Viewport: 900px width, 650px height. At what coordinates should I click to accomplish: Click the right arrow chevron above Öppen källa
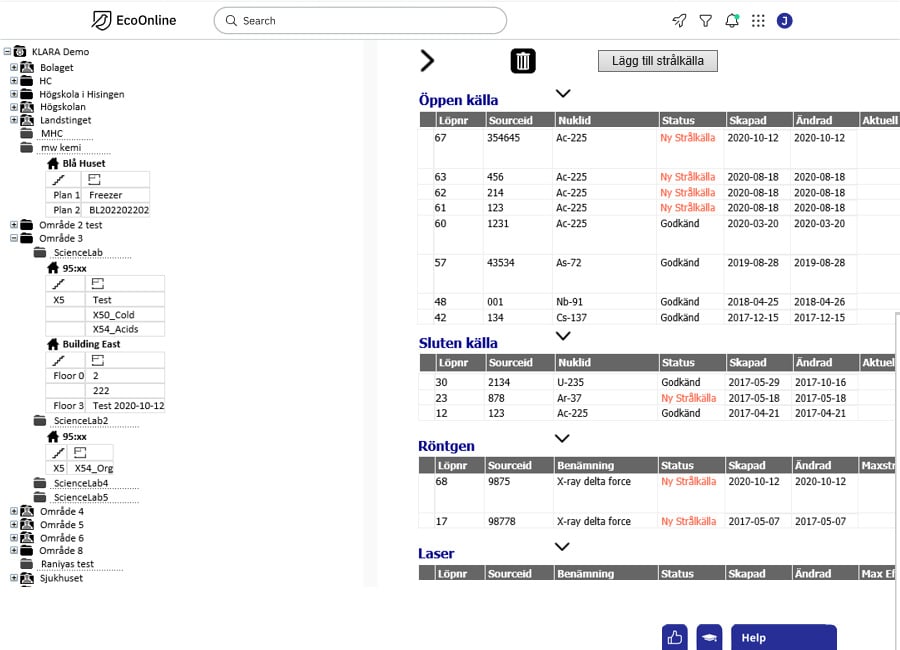click(x=426, y=60)
